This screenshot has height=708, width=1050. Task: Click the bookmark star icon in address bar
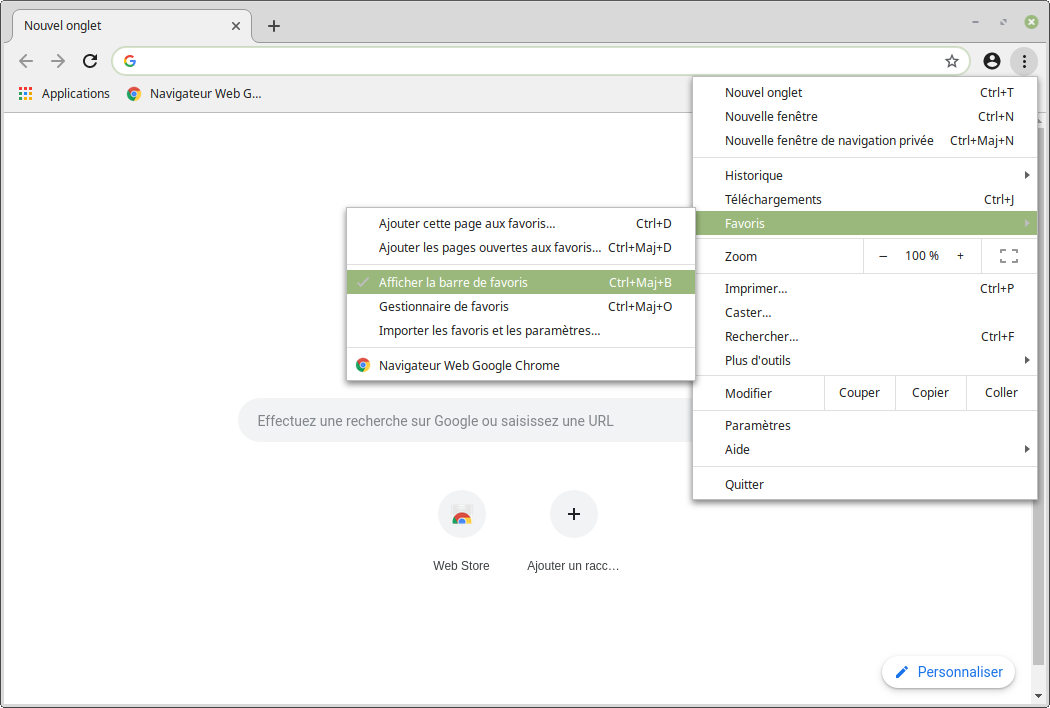(951, 61)
